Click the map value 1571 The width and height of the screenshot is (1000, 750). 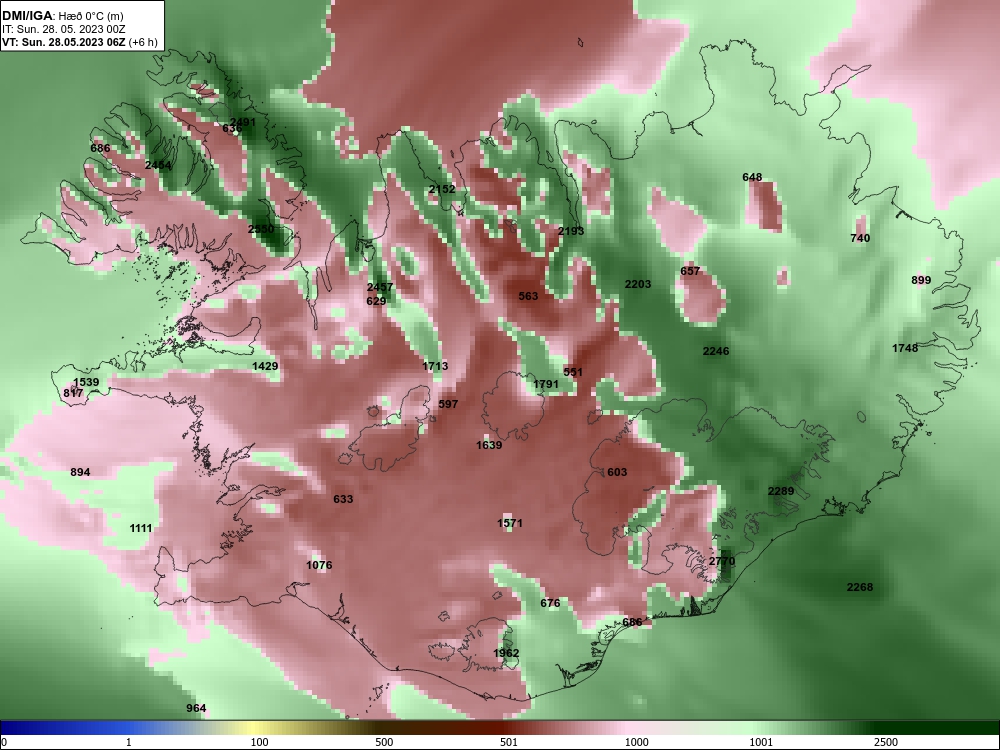pos(510,523)
